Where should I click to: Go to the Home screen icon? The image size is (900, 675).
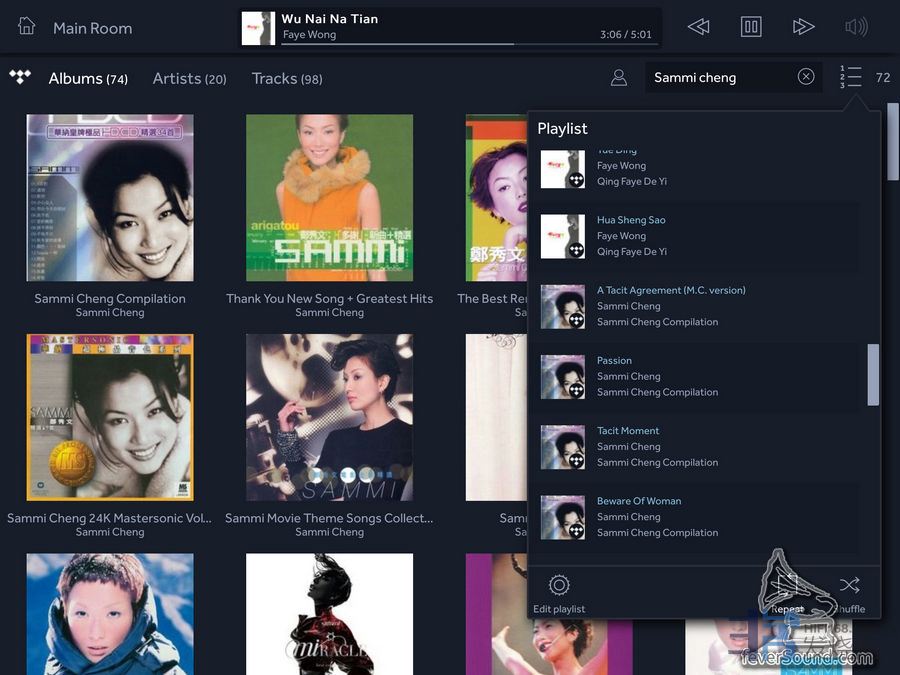27,27
